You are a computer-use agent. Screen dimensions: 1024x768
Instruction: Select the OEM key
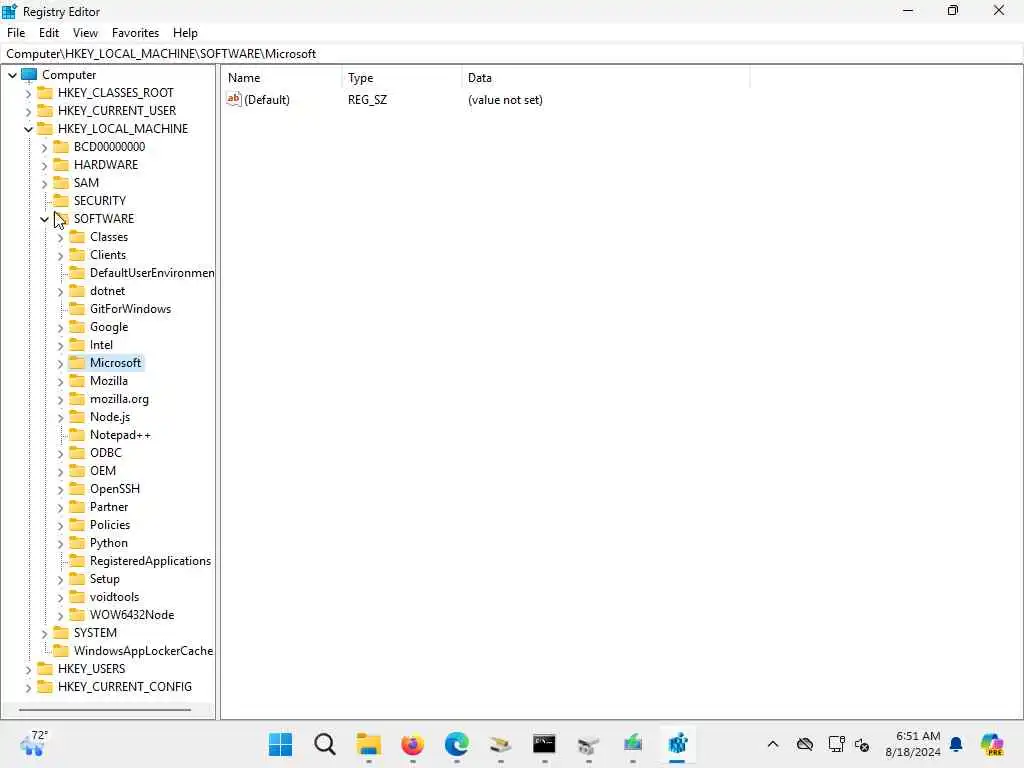(103, 471)
